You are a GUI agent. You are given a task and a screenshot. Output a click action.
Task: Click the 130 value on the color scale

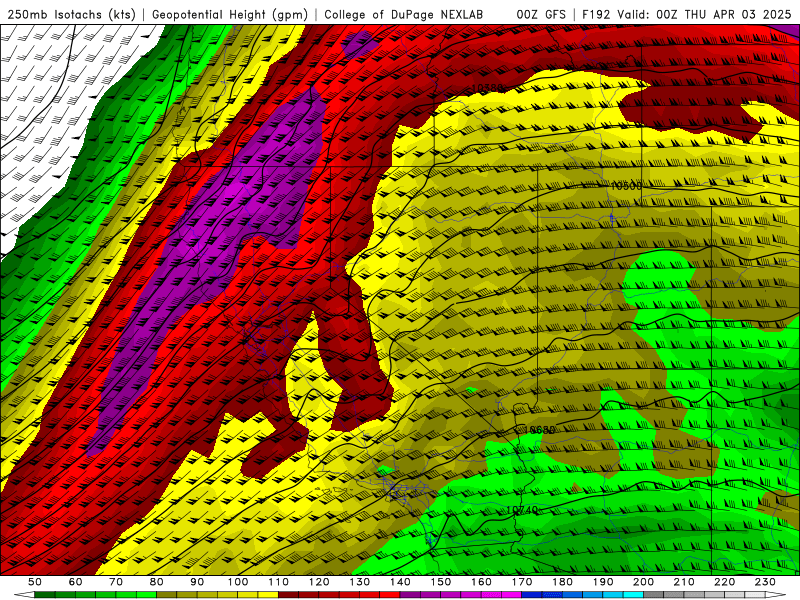(360, 582)
